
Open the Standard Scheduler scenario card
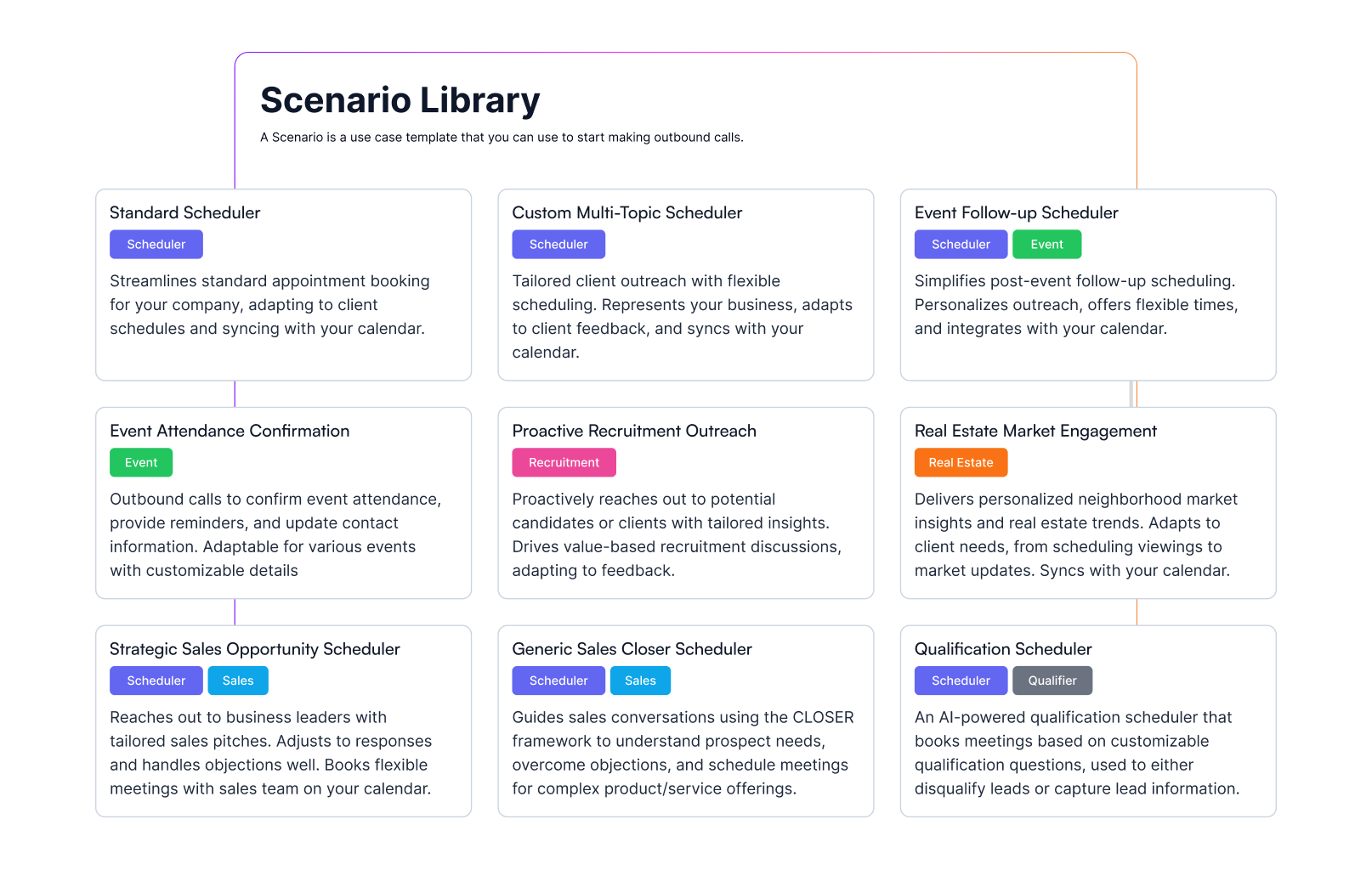click(x=185, y=212)
